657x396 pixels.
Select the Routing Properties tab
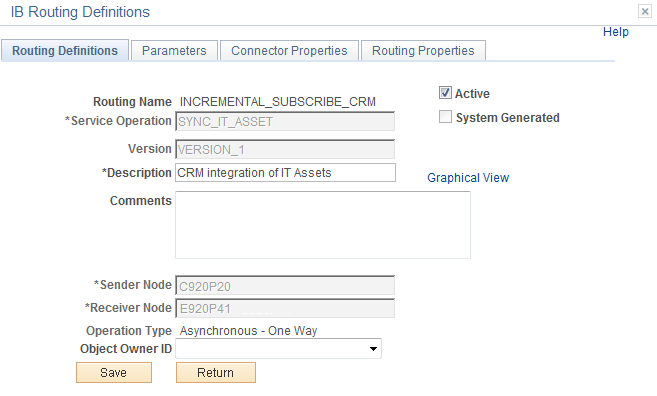pos(423,51)
